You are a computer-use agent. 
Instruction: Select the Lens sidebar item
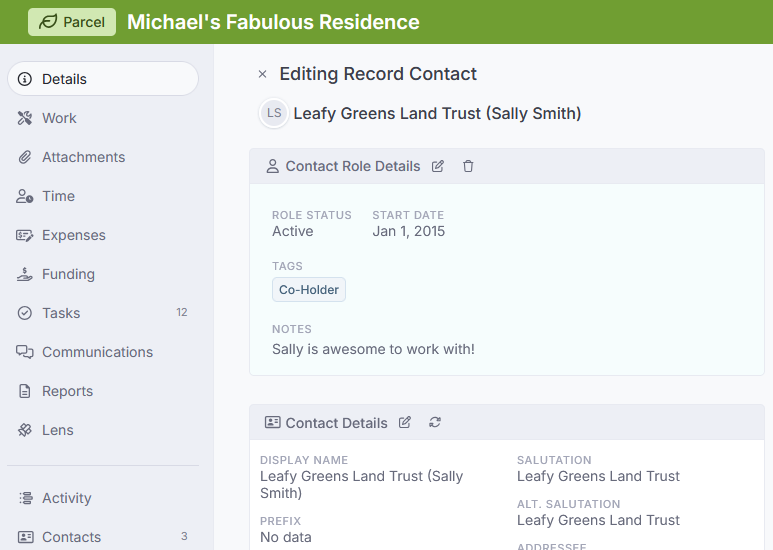(x=103, y=430)
